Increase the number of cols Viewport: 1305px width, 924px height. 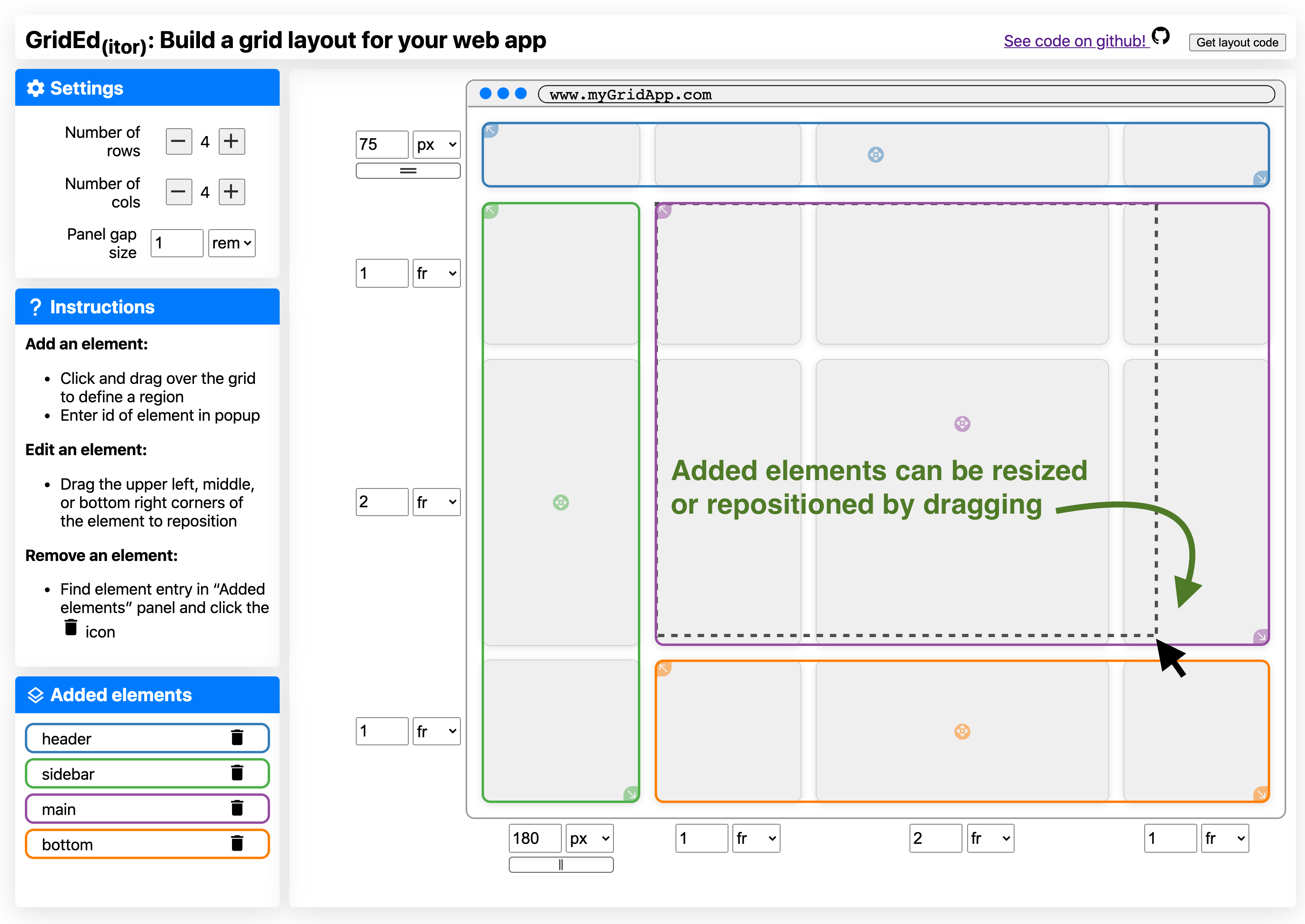point(232,192)
